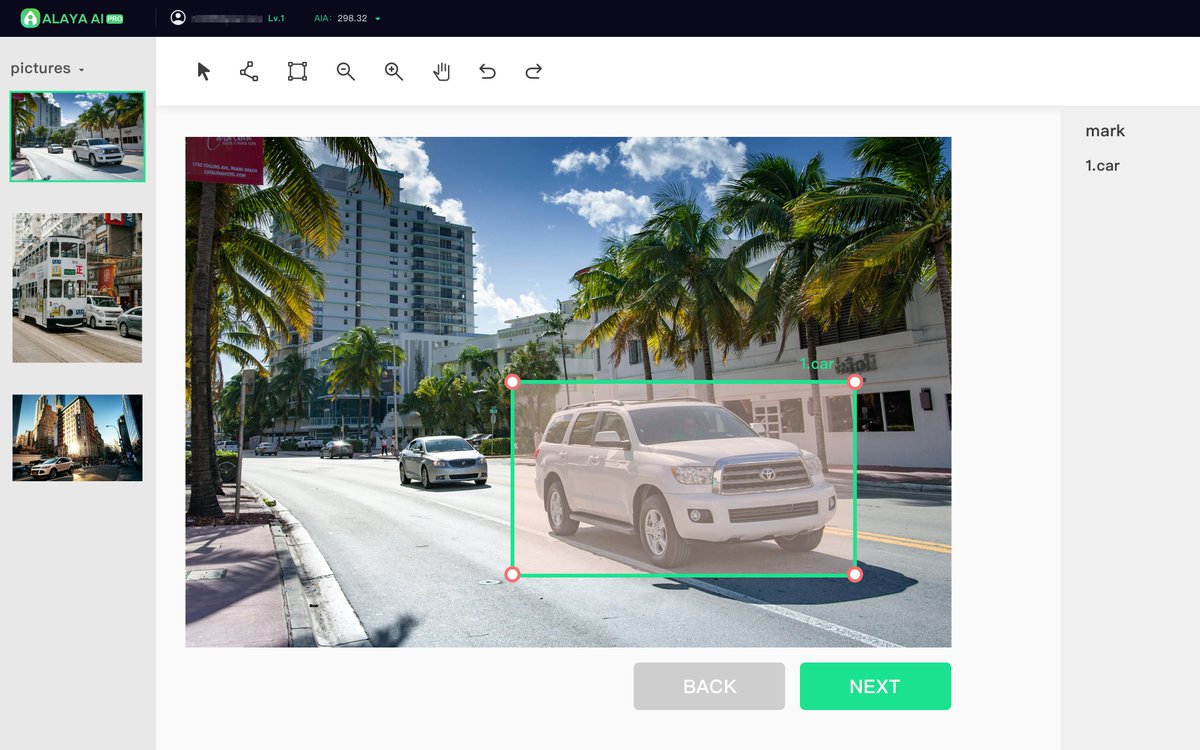Viewport: 1200px width, 750px height.
Task: Open the tram street photo thumbnail
Action: 77,286
